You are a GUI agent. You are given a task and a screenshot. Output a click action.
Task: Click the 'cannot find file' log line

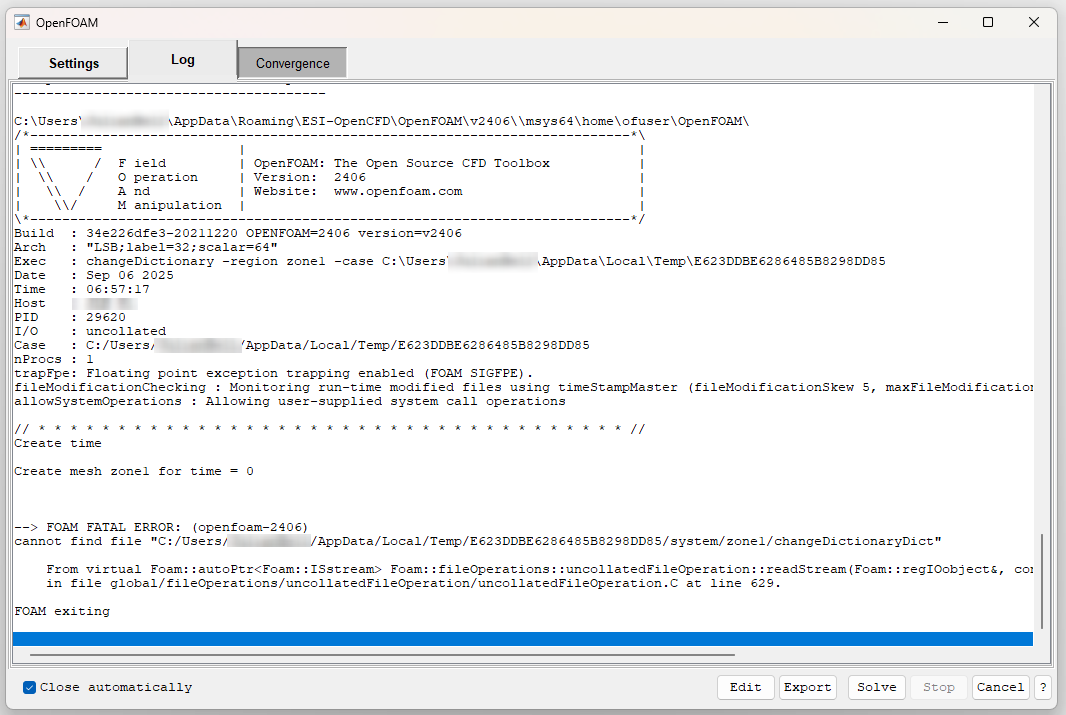click(478, 542)
